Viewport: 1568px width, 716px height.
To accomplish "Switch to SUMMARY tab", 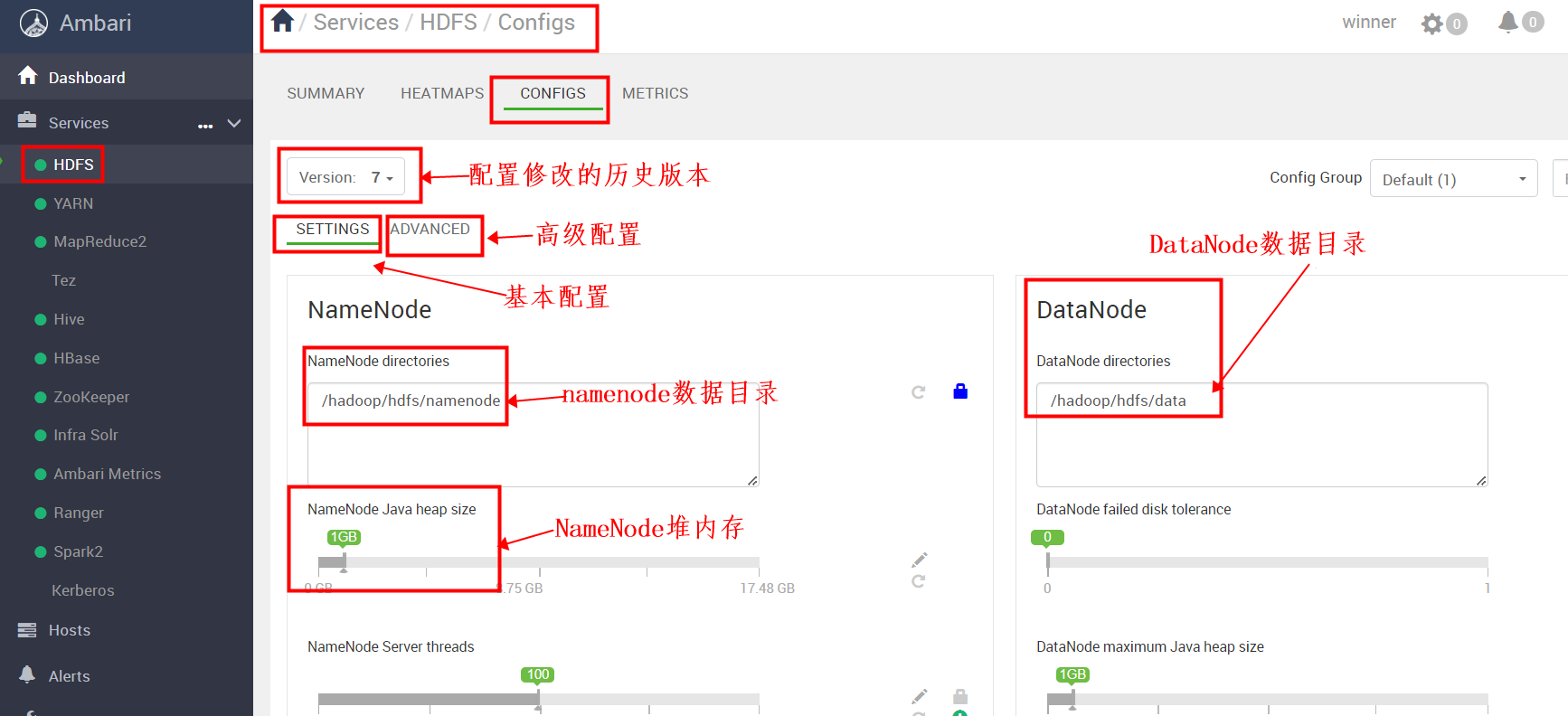I will pyautogui.click(x=326, y=93).
